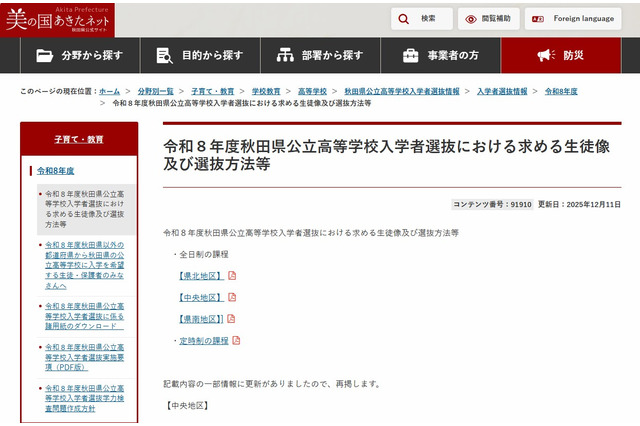Image resolution: width=640 pixels, height=426 pixels.
Task: Open the 【県北地区】 PDF link
Action: pyautogui.click(x=201, y=276)
